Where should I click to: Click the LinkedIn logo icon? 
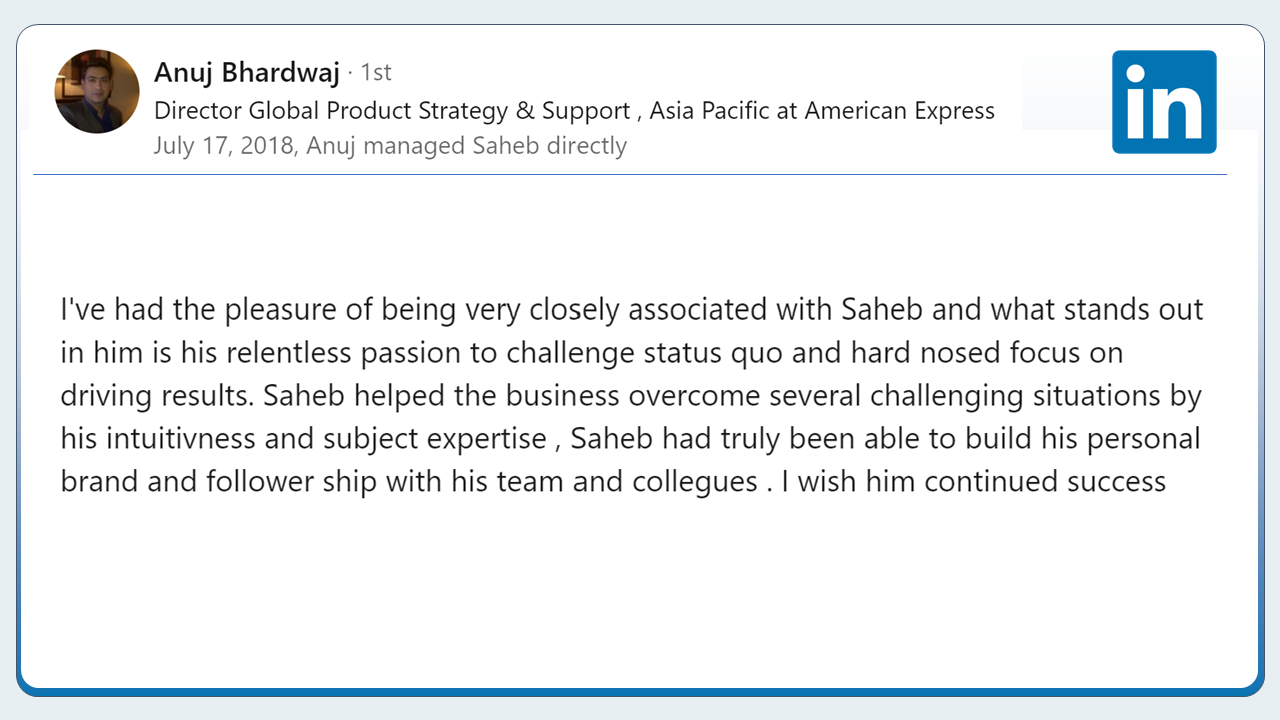[1164, 102]
